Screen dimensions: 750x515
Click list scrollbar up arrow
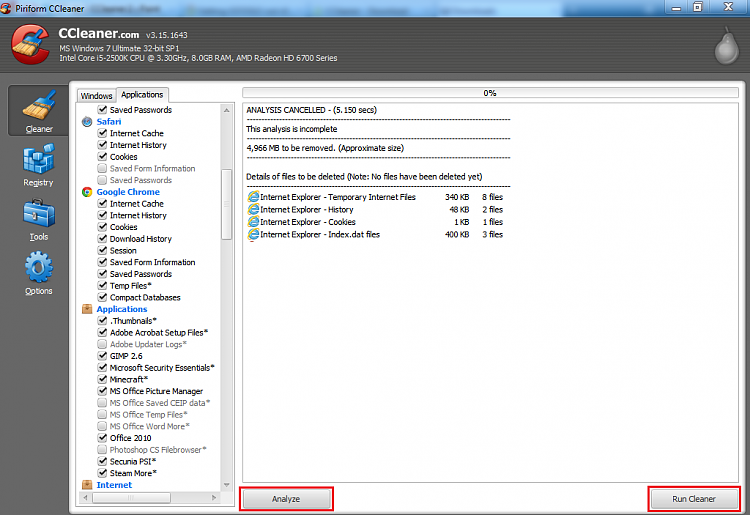coord(227,110)
